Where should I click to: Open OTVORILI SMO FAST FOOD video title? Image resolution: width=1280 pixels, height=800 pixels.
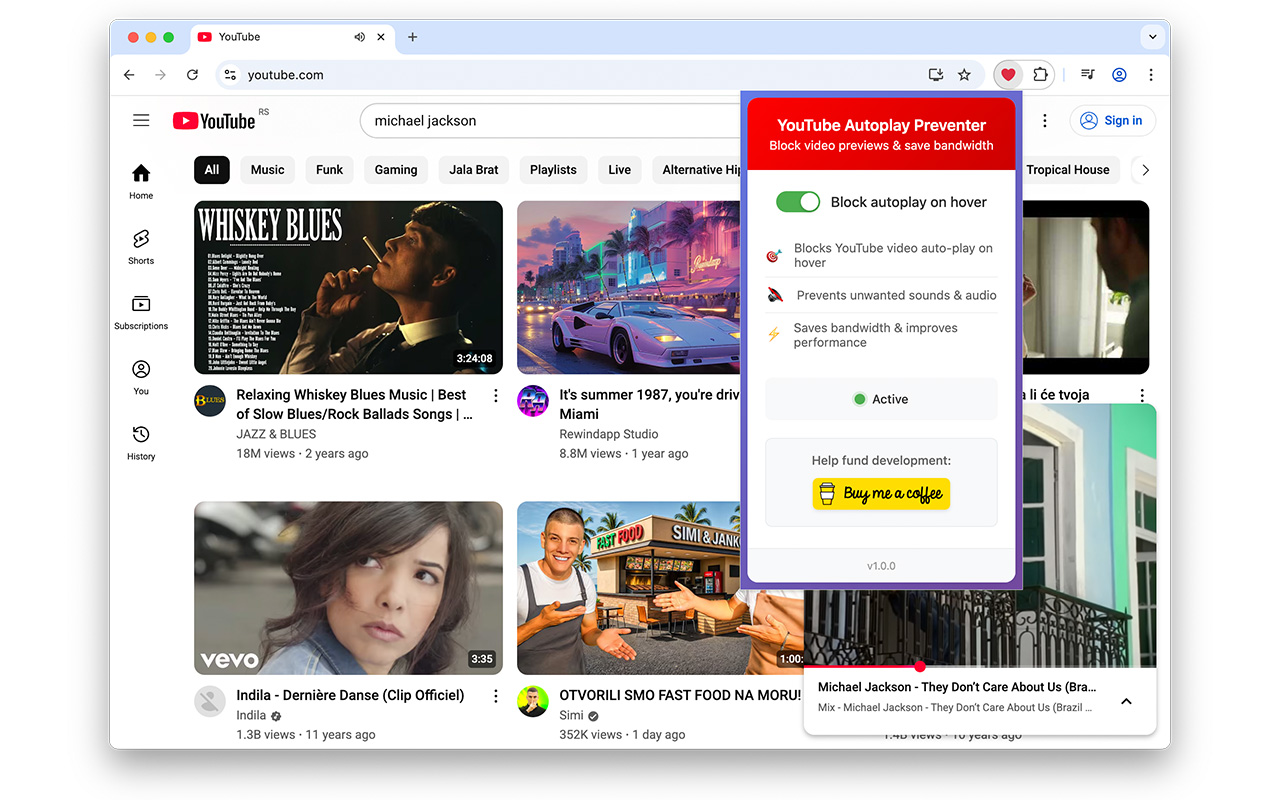point(680,695)
